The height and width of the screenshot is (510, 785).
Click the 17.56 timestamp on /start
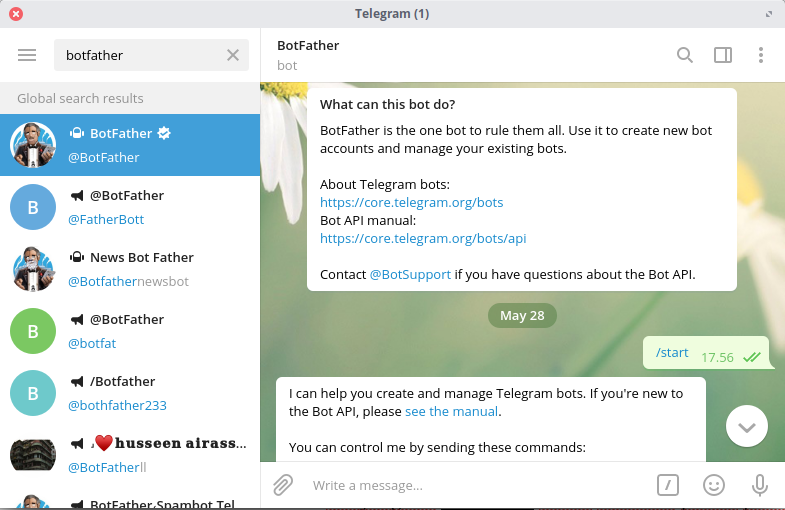(x=717, y=357)
